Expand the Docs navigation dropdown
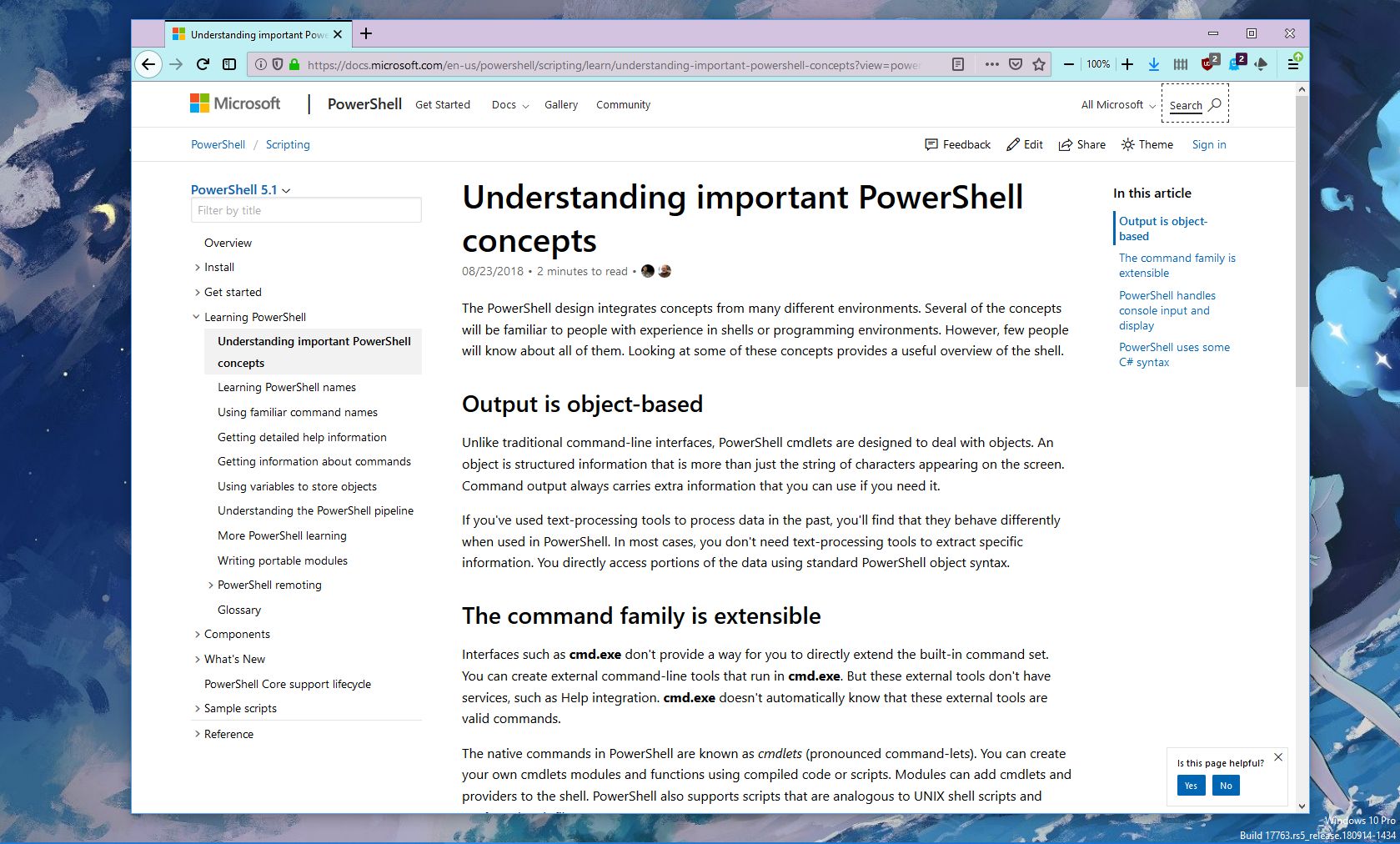The height and width of the screenshot is (844, 1400). point(510,104)
